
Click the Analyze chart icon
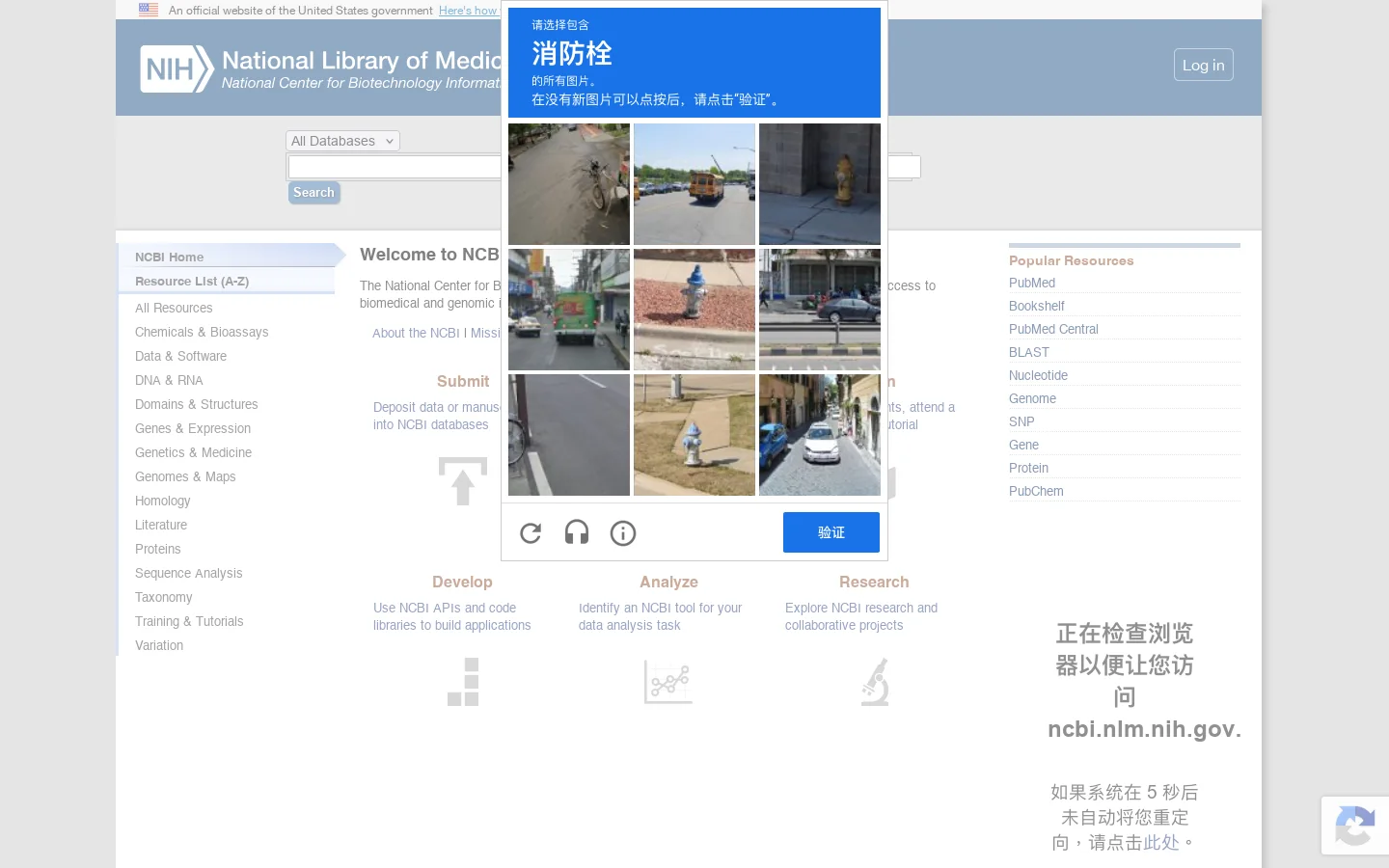tap(668, 682)
